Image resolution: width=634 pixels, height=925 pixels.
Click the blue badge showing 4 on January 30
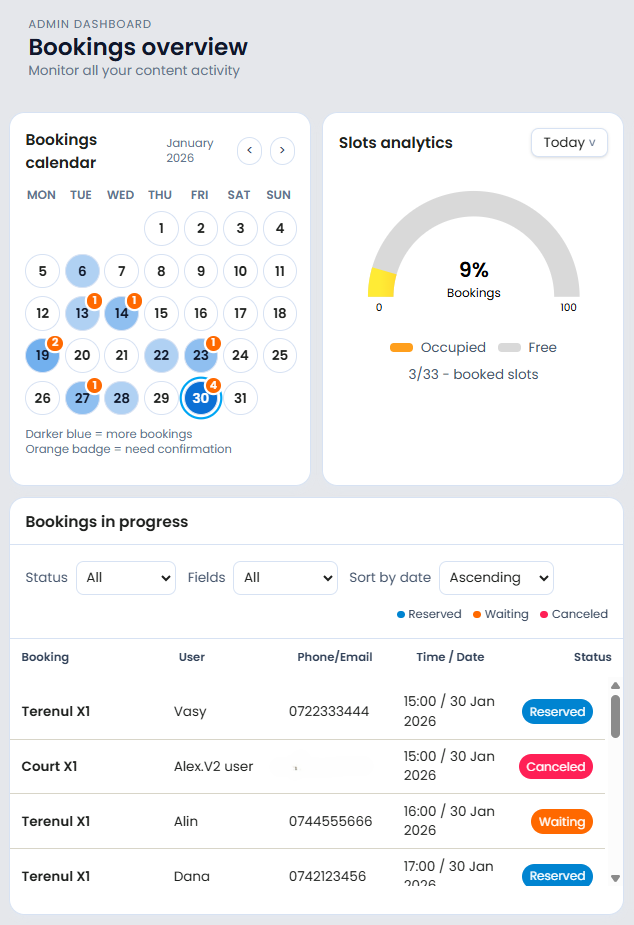(x=213, y=385)
